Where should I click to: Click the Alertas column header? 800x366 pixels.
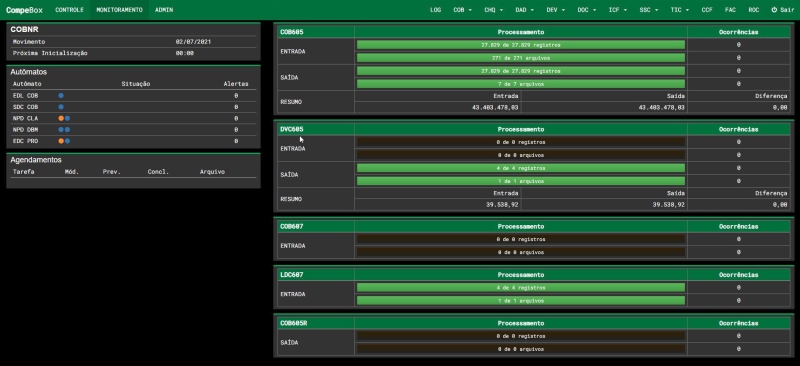pyautogui.click(x=236, y=84)
